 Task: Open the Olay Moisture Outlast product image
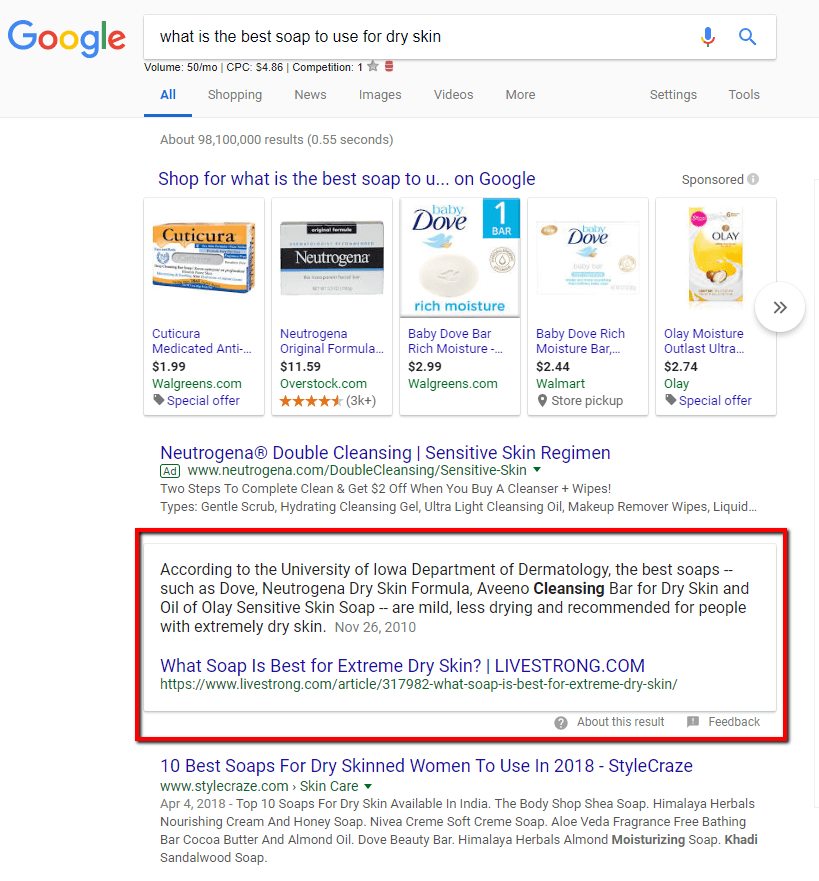pyautogui.click(x=716, y=258)
